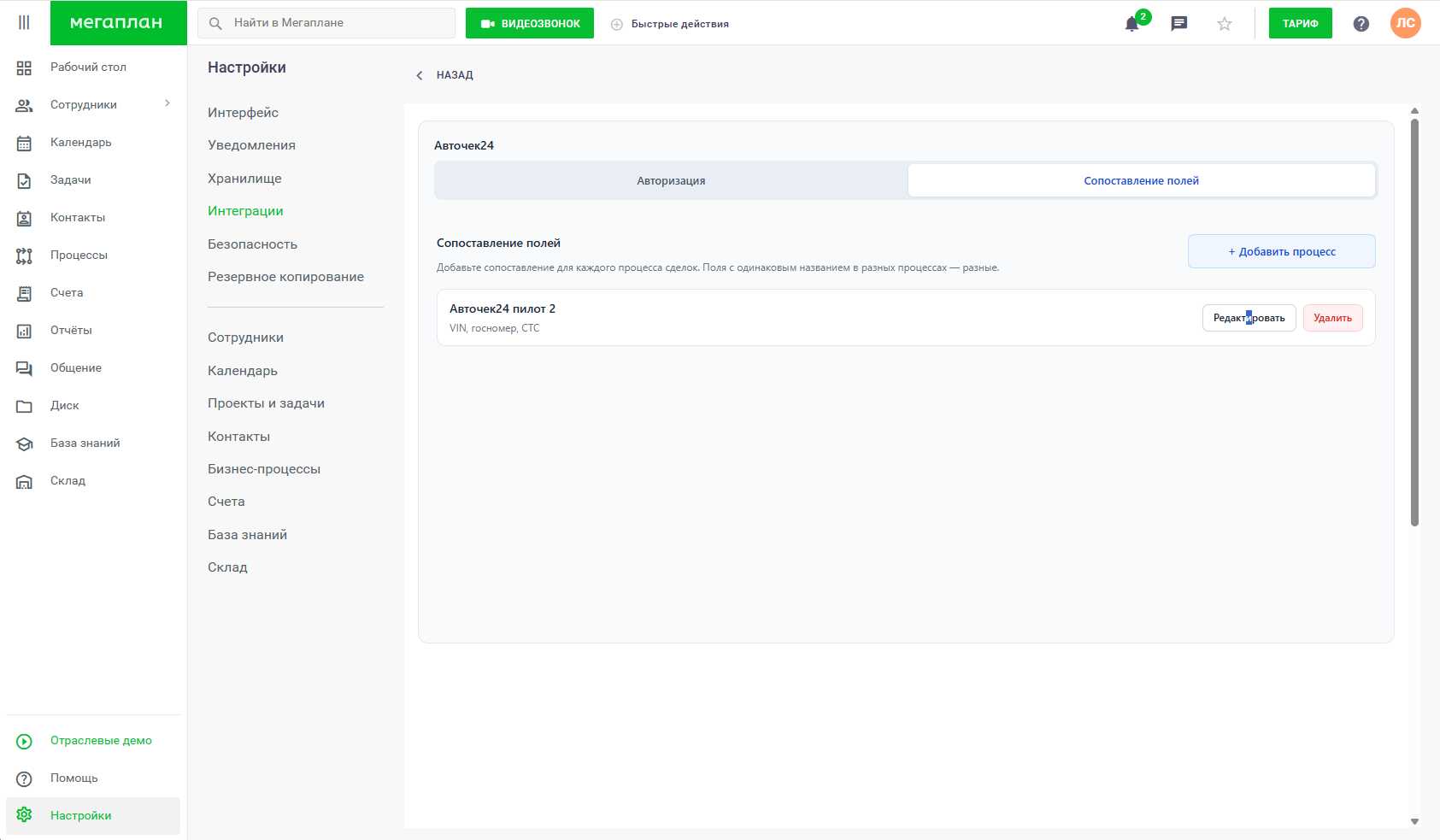
Task: Click the Календарь calendar icon
Action: 24,143
